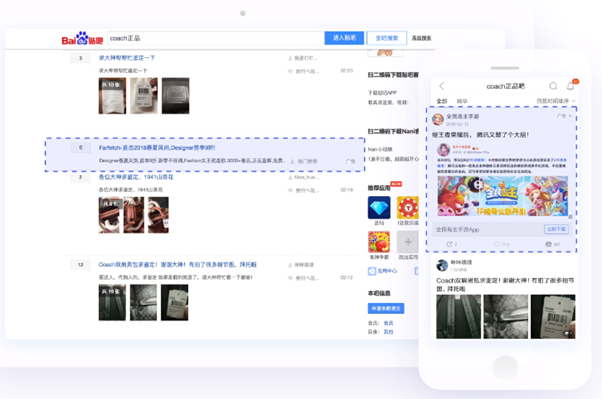Select the 全部 tab in mobile view

(442, 101)
